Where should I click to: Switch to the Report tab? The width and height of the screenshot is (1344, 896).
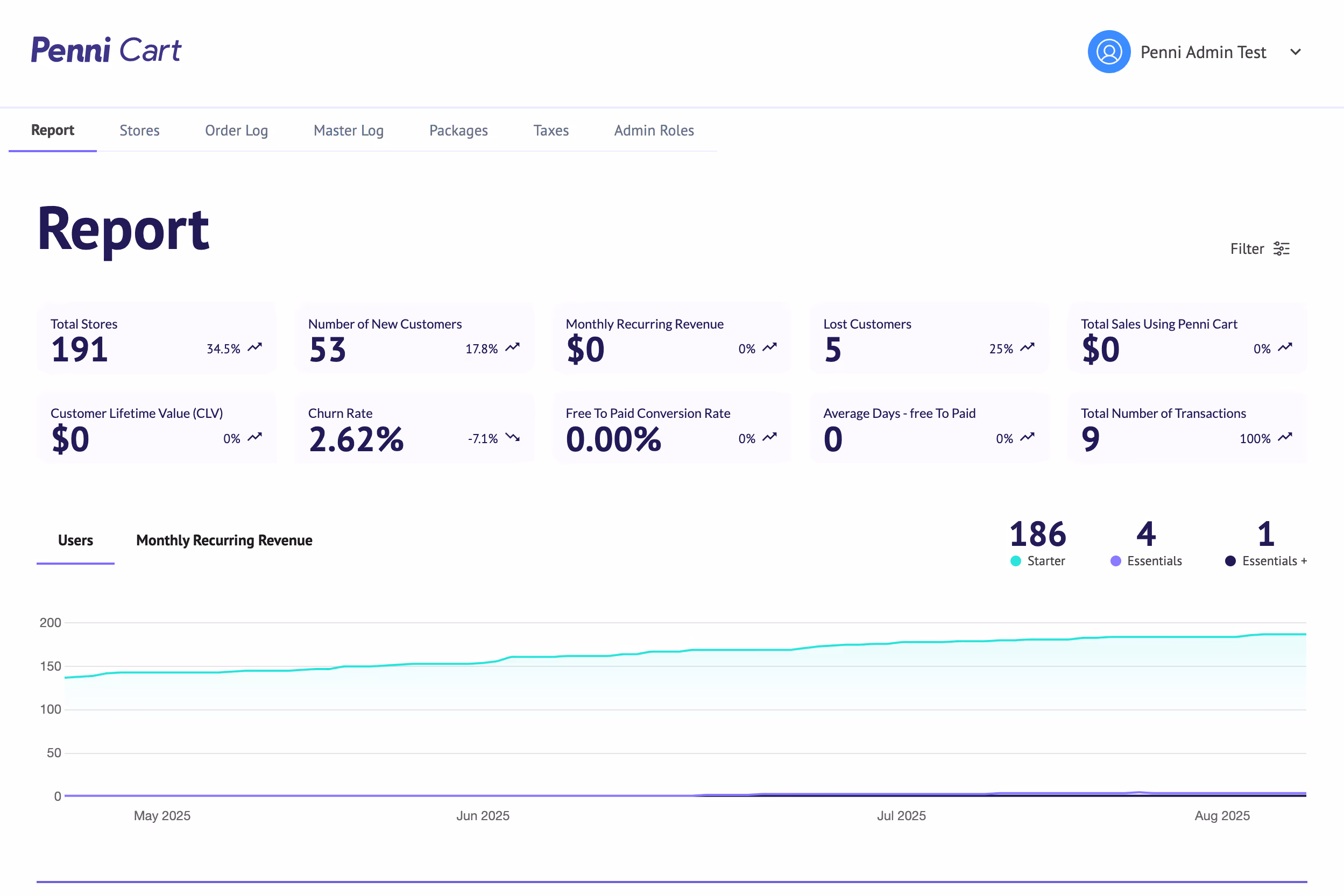coord(53,130)
